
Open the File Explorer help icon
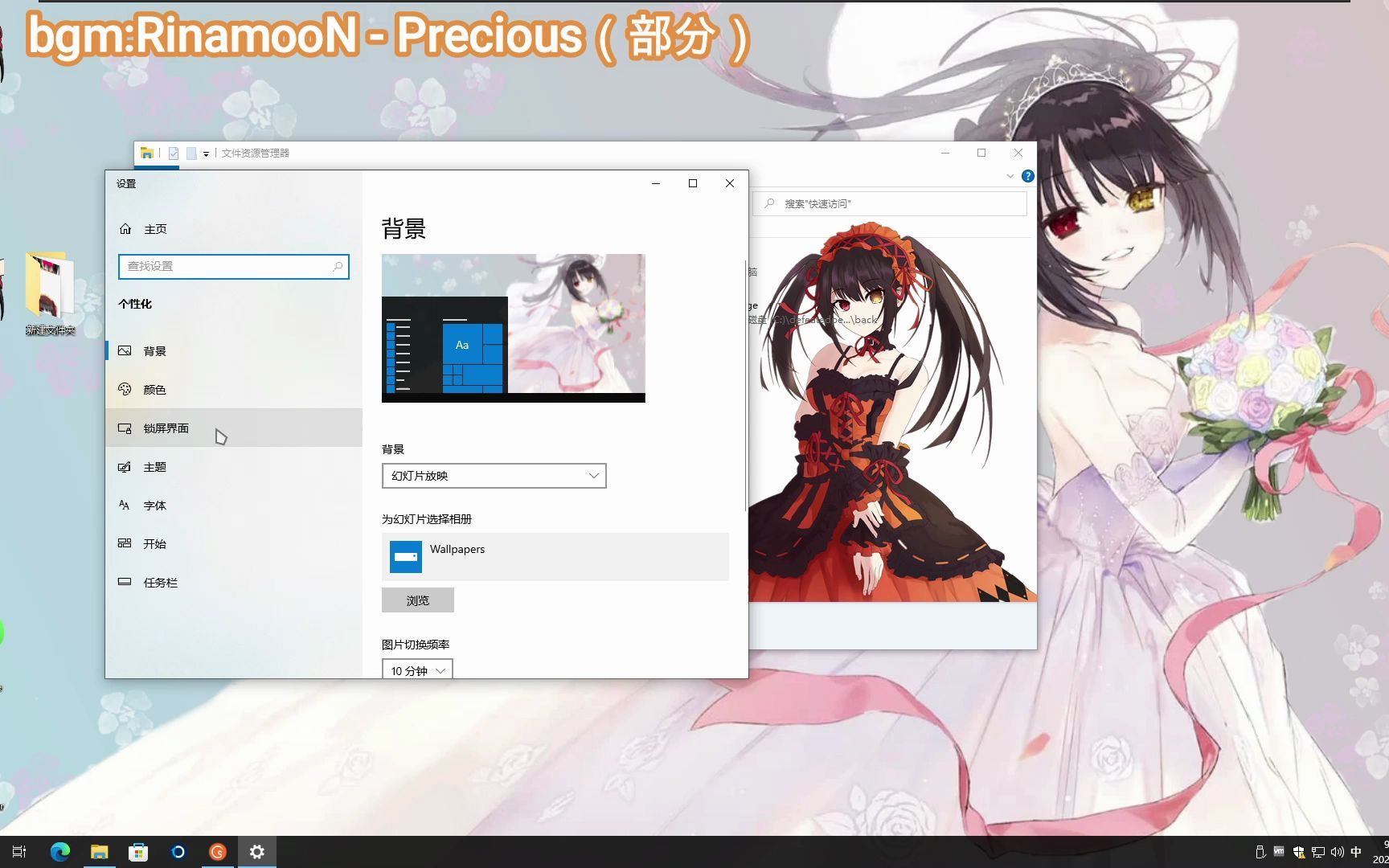point(1027,176)
